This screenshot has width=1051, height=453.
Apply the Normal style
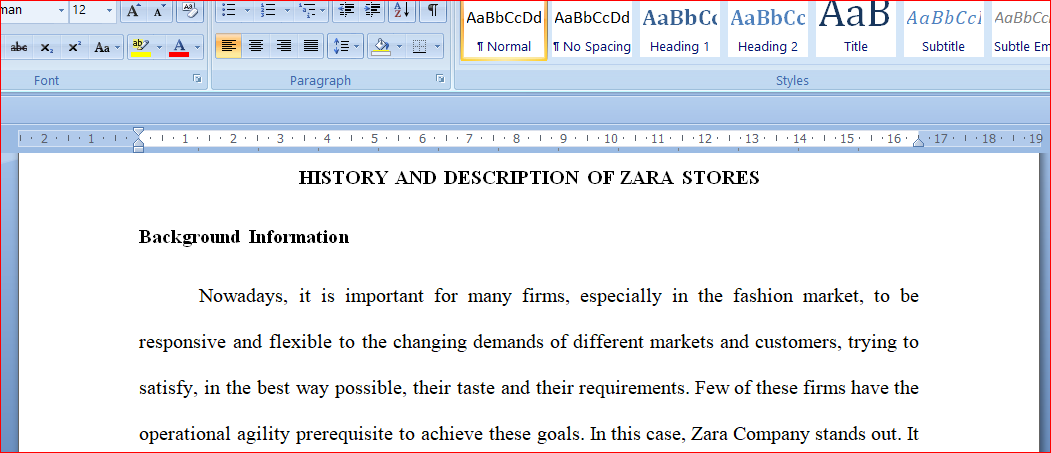(504, 29)
